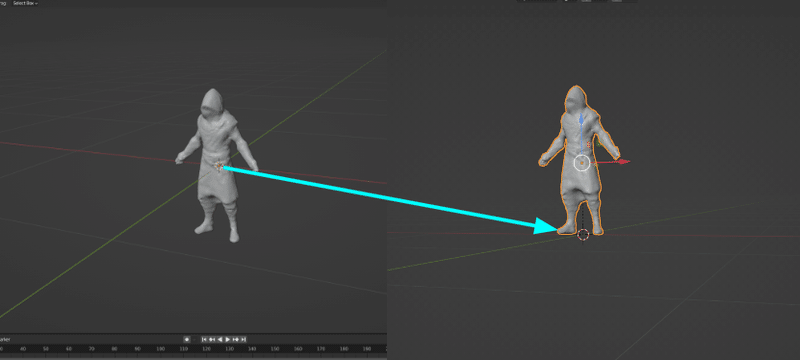This screenshot has height=360, width=800.
Task: Set playhead at frame 100 on timeline
Action: (x=160, y=349)
